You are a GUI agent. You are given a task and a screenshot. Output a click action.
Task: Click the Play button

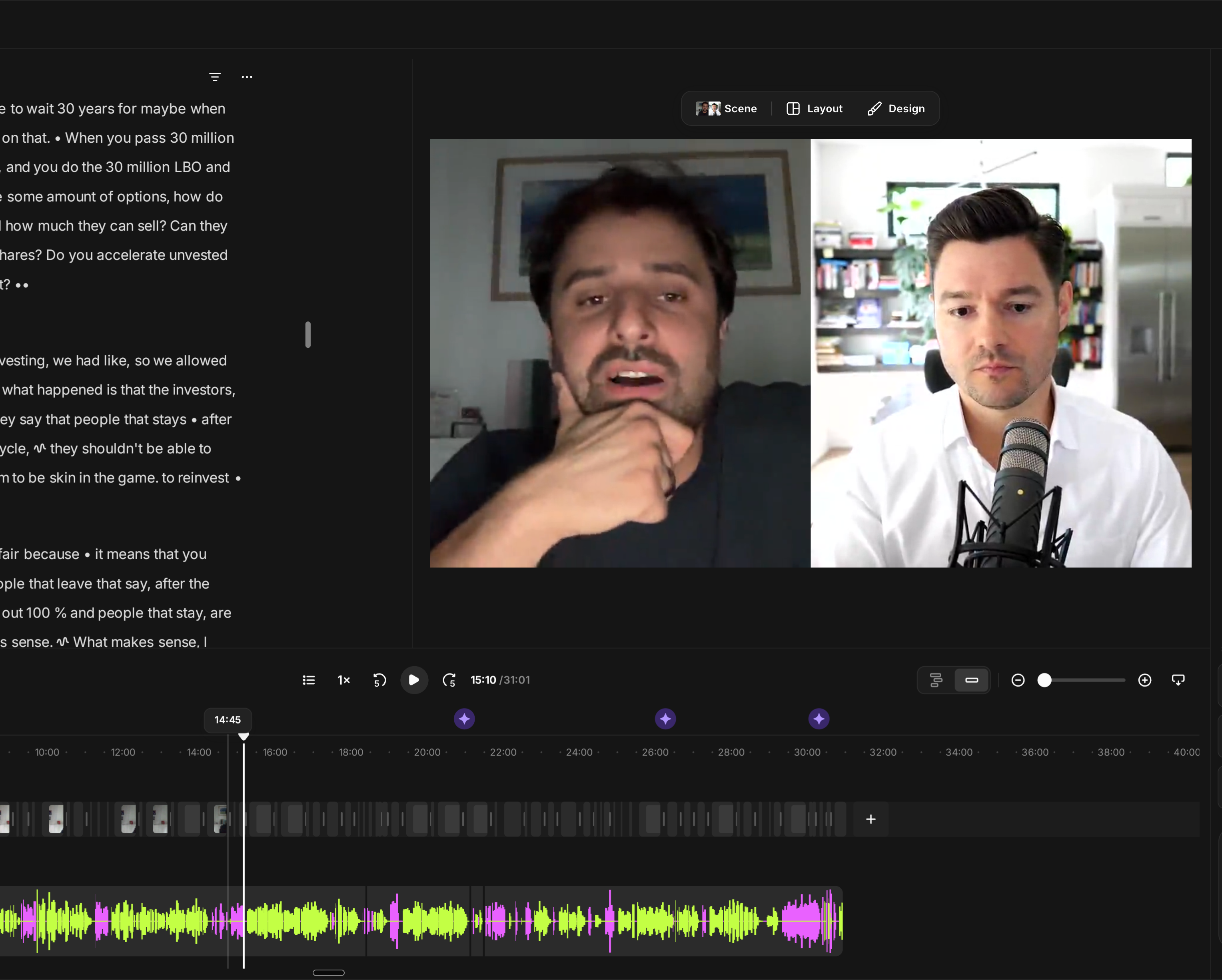click(x=414, y=680)
